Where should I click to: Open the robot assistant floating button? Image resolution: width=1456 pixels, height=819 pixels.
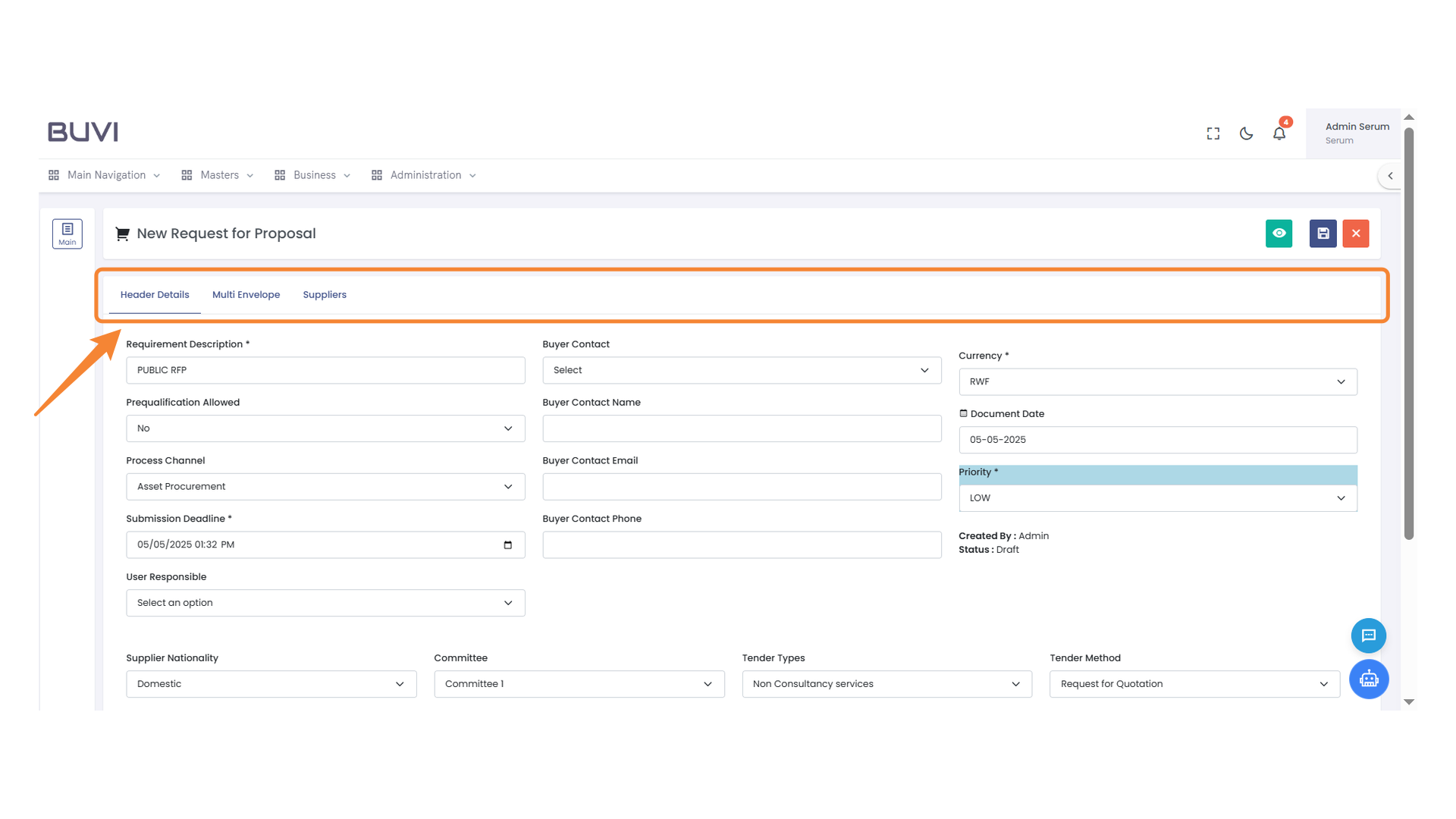point(1368,679)
